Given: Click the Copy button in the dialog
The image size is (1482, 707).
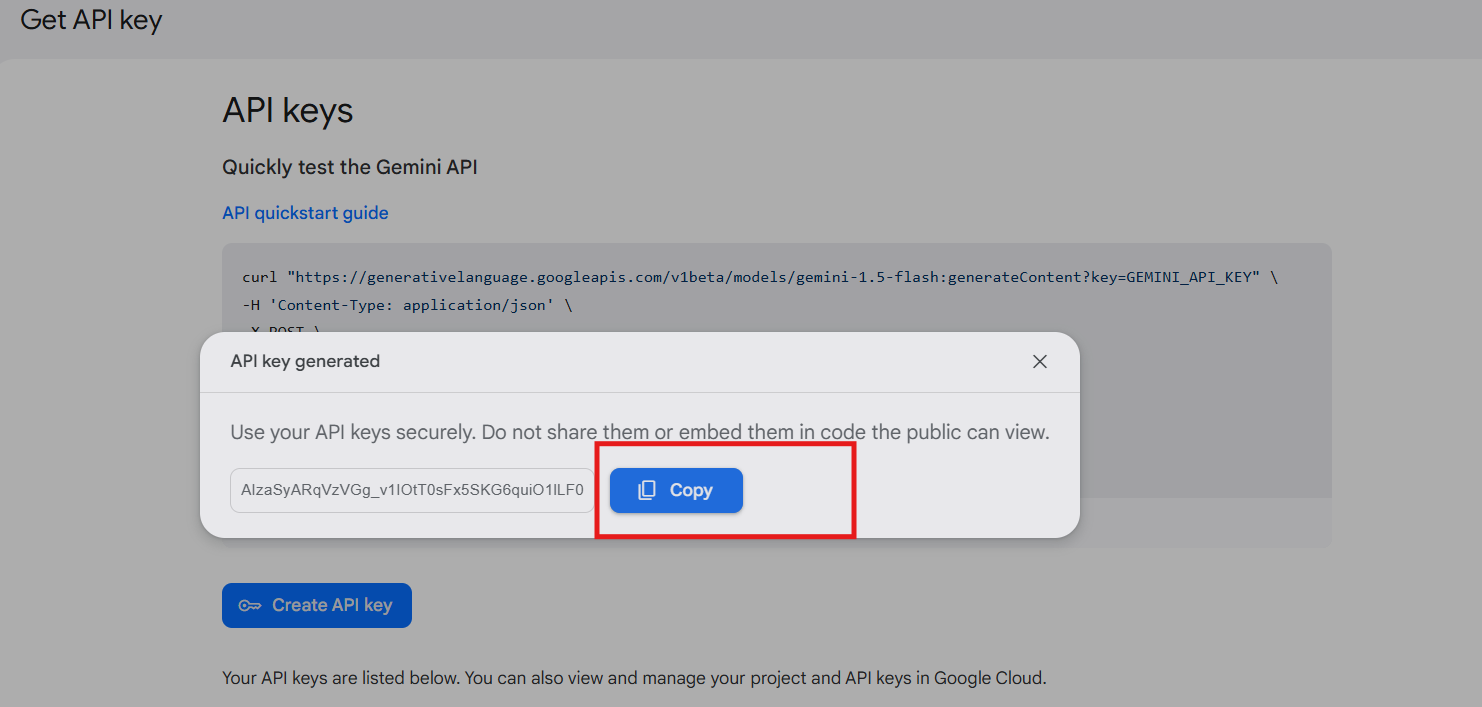Looking at the screenshot, I should (676, 490).
